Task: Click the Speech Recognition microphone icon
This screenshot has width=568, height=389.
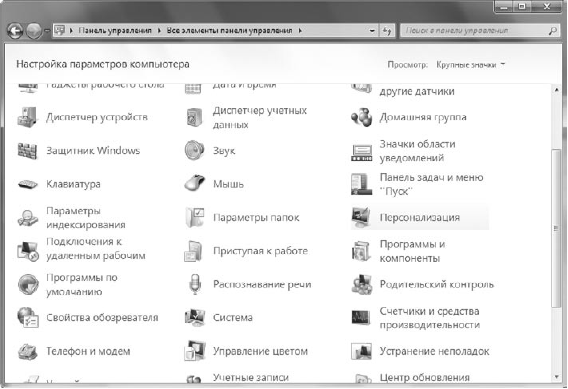Action: point(195,284)
